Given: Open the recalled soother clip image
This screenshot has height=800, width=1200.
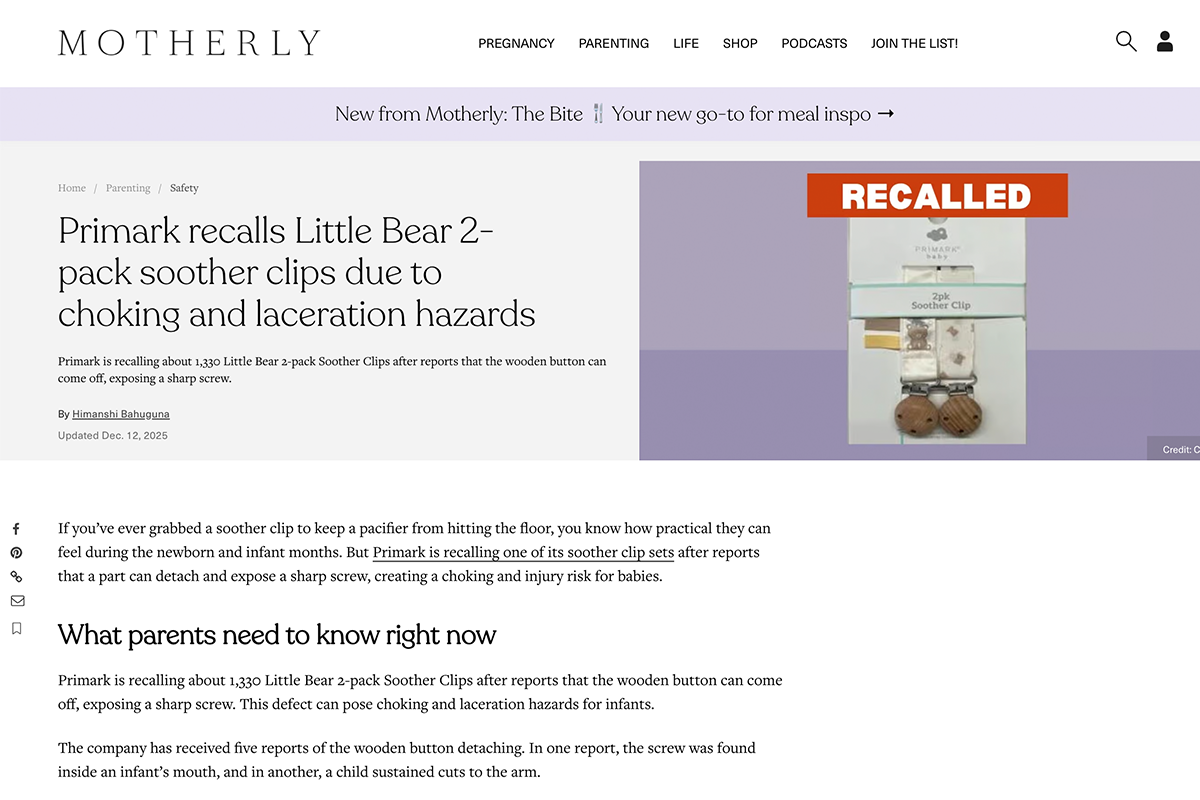Looking at the screenshot, I should pos(919,310).
